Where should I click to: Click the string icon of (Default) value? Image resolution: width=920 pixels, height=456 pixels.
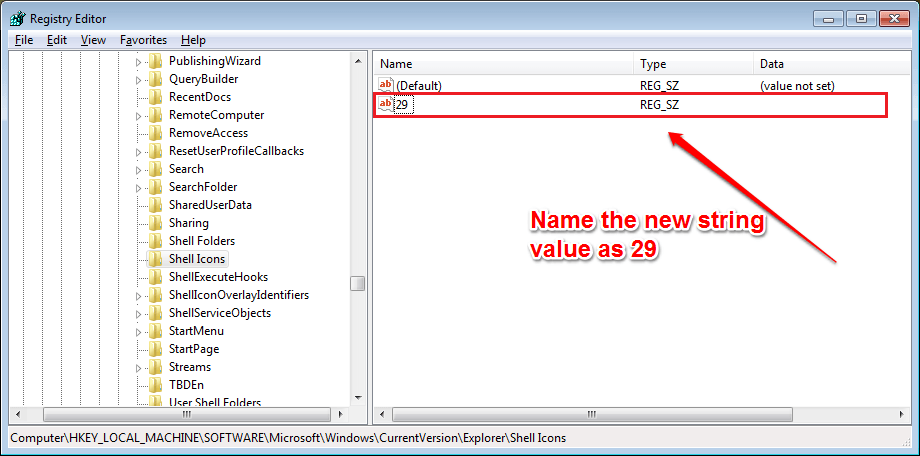click(385, 86)
